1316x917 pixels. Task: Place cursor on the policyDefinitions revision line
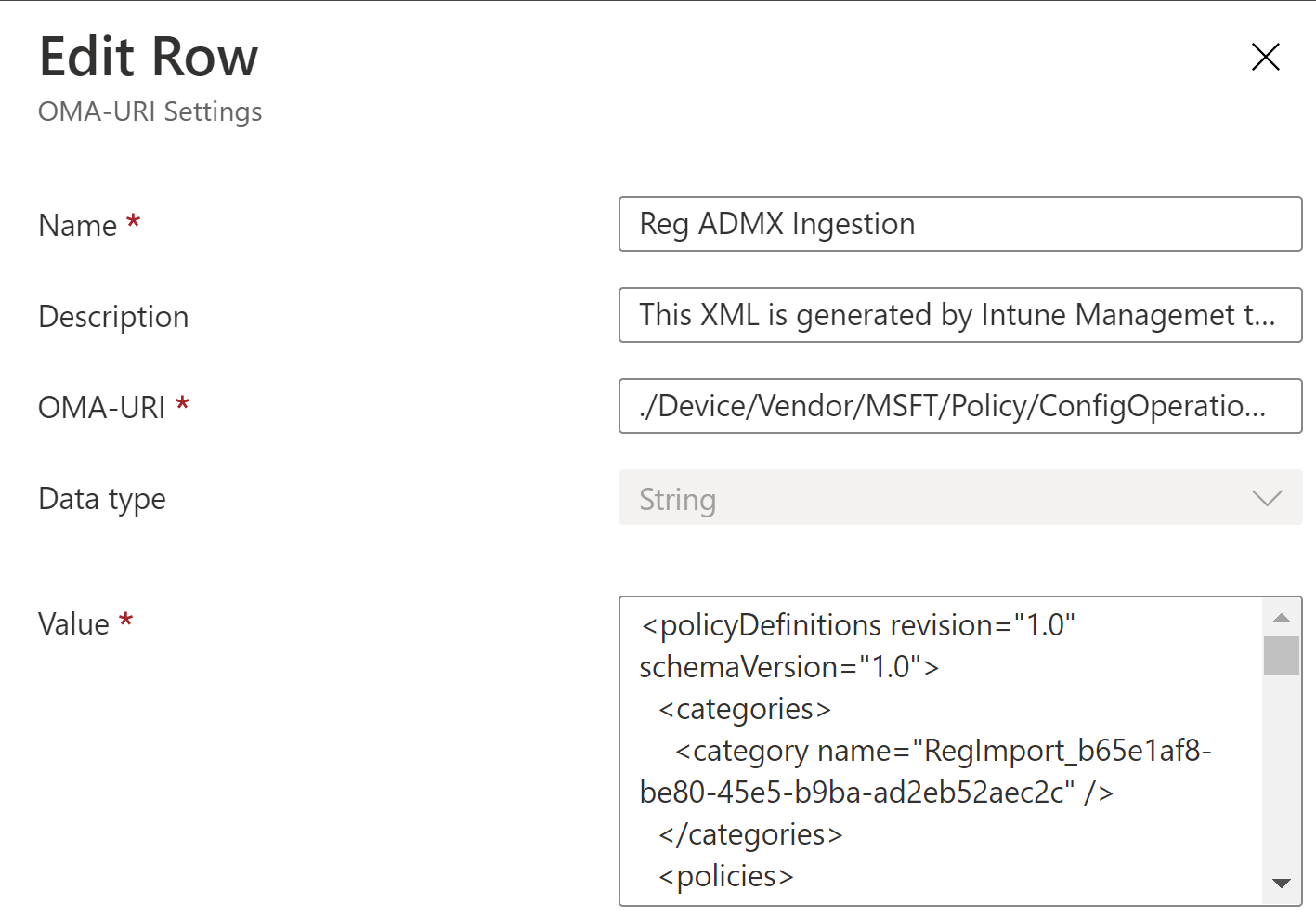857,625
